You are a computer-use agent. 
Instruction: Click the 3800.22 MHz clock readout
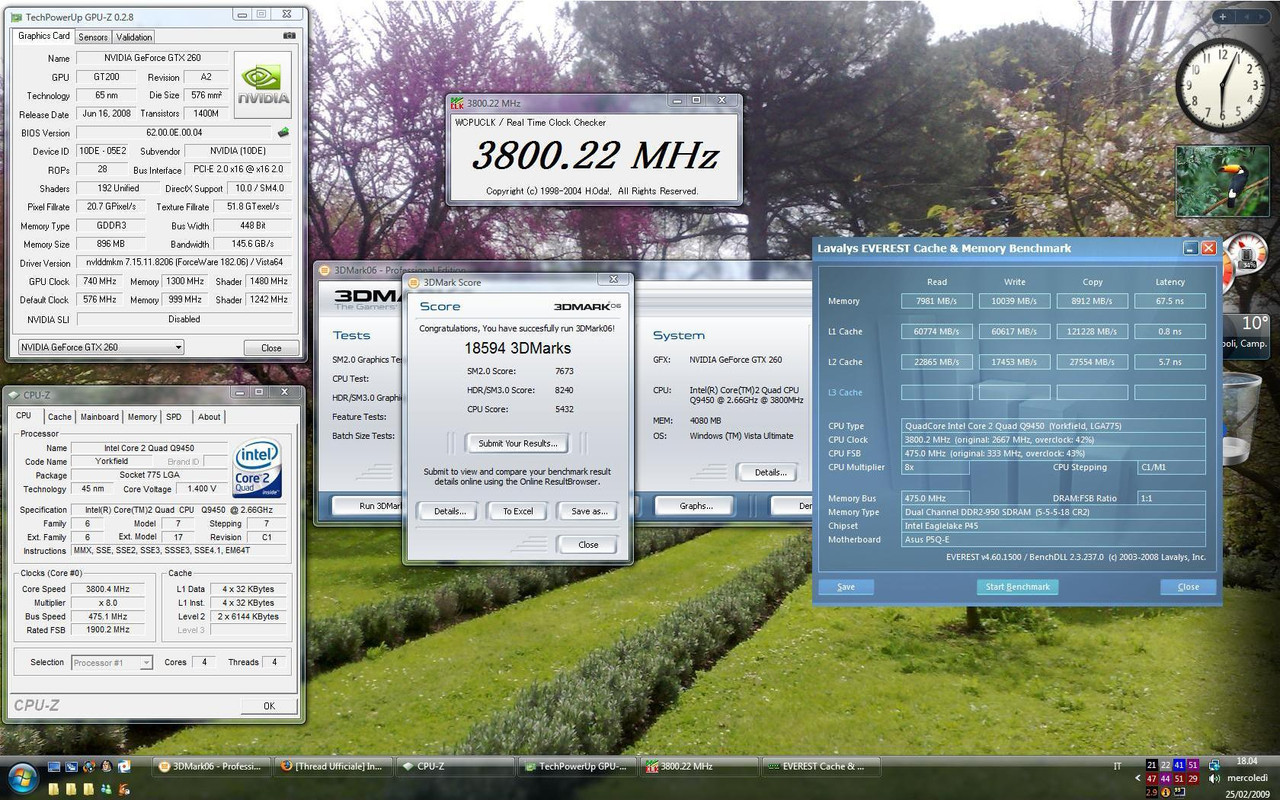(x=594, y=156)
